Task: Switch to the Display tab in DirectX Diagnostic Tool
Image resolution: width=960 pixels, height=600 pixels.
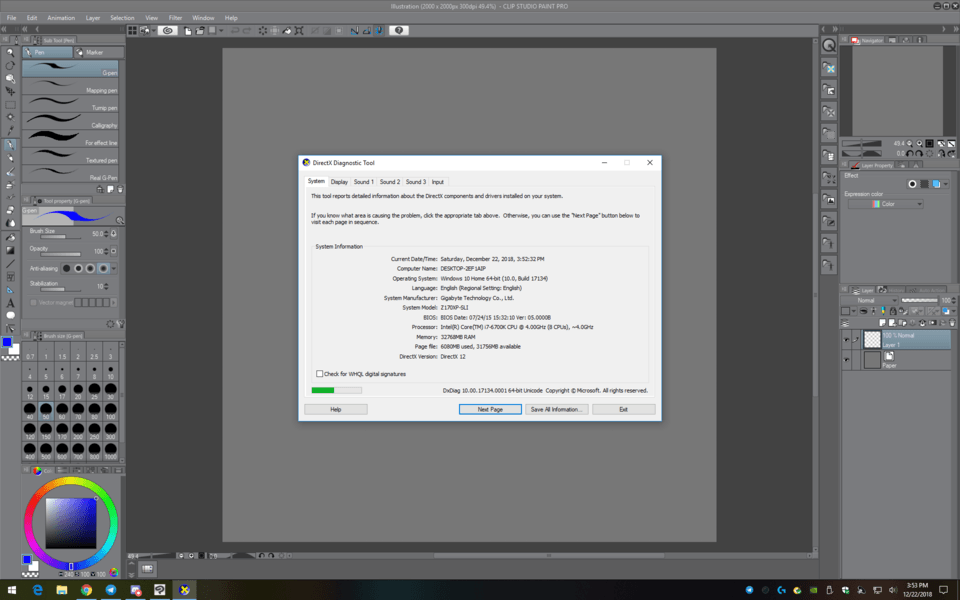Action: coord(339,181)
